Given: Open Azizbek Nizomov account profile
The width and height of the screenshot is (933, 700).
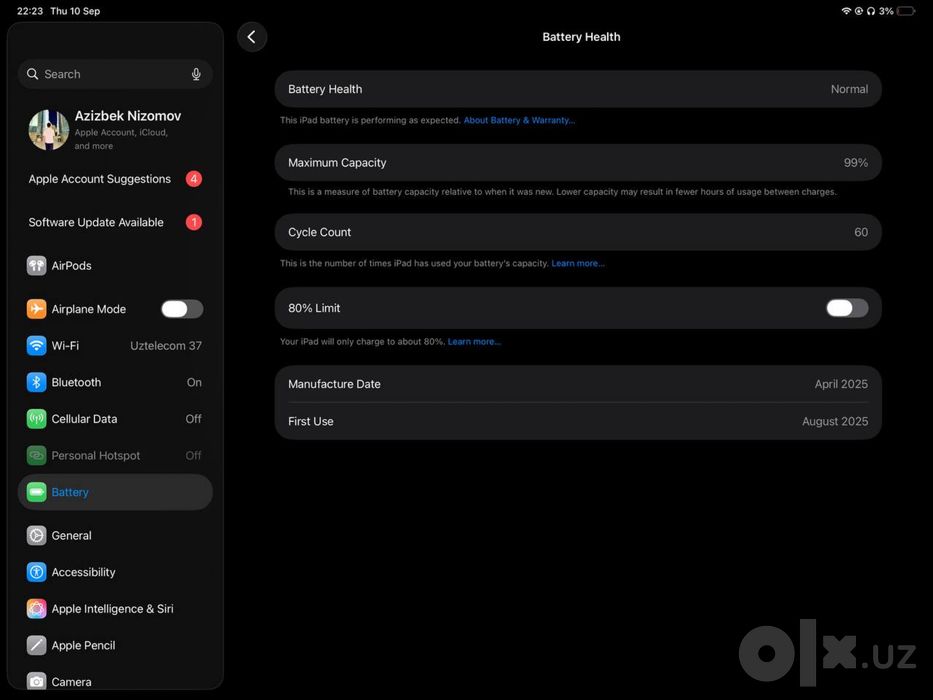Looking at the screenshot, I should (x=115, y=130).
